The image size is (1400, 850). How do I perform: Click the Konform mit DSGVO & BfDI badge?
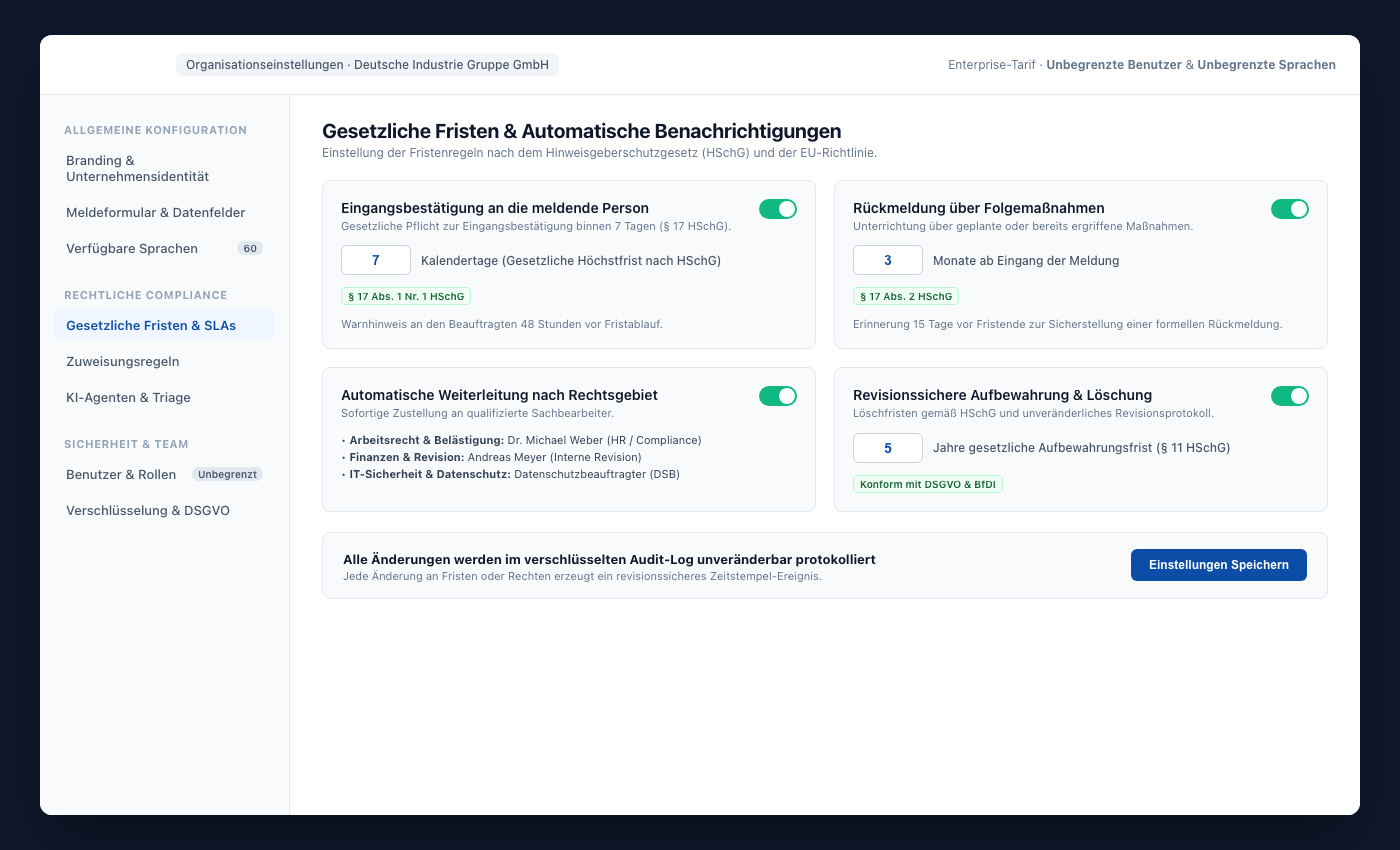tap(928, 484)
